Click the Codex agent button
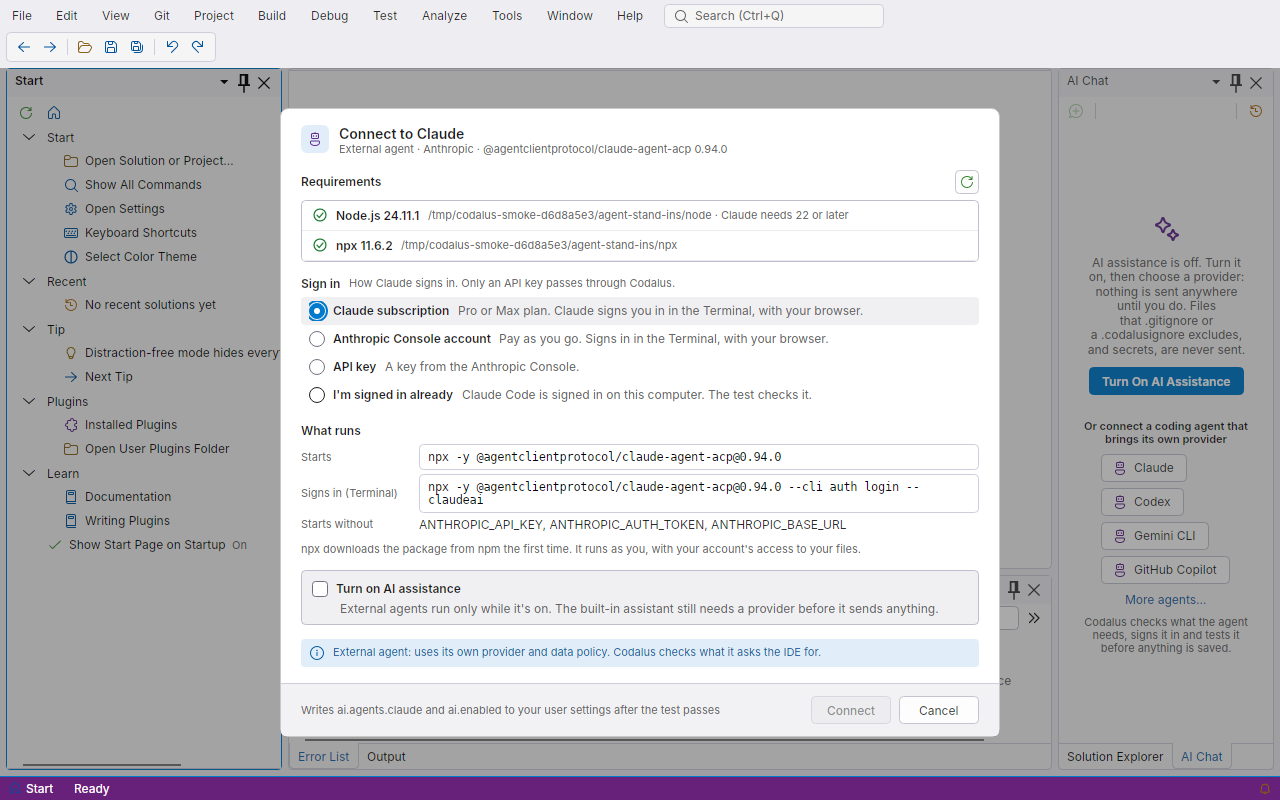Viewport: 1280px width, 800px height. 1143,502
